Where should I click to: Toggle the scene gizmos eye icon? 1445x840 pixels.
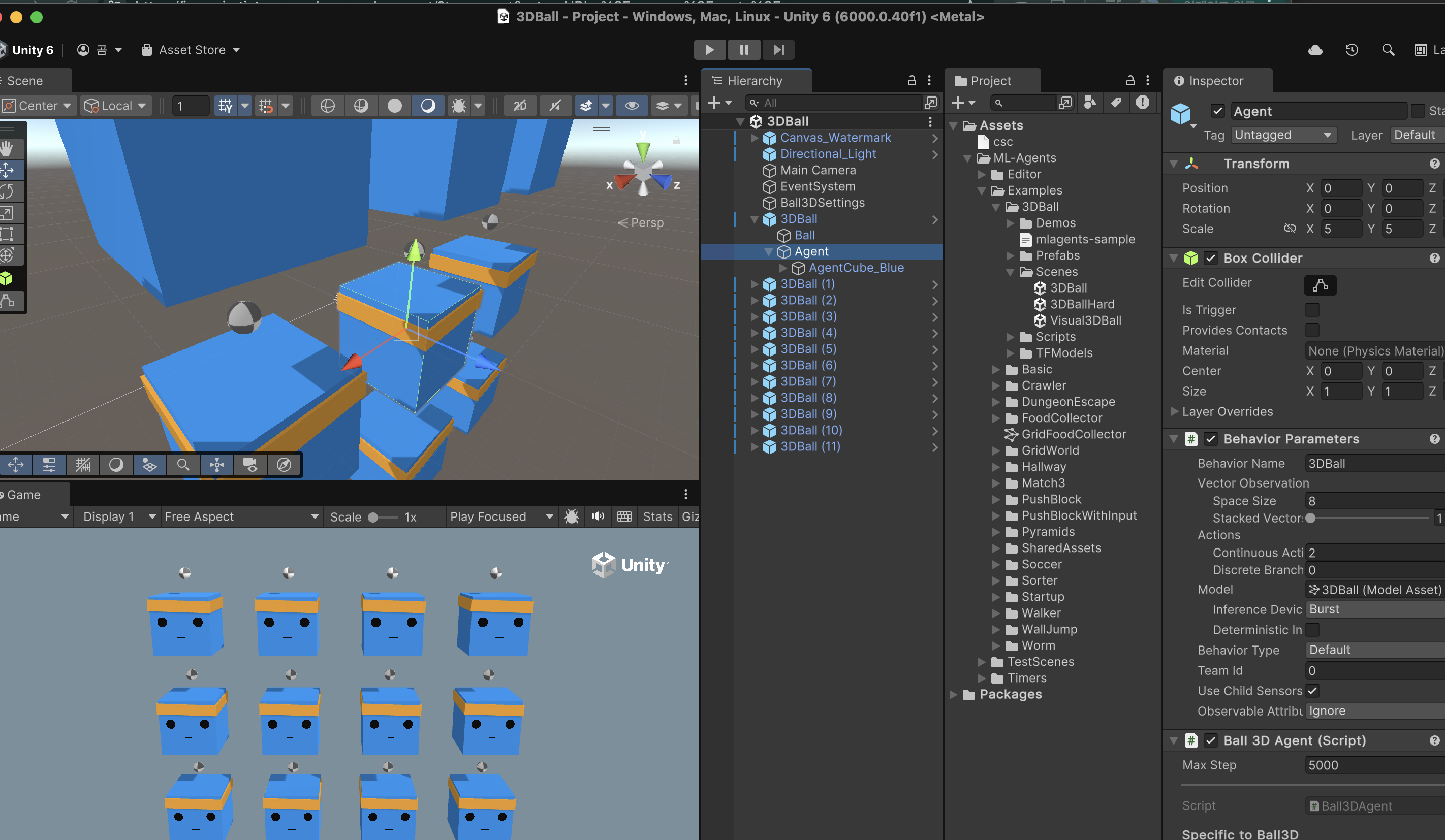[x=632, y=106]
